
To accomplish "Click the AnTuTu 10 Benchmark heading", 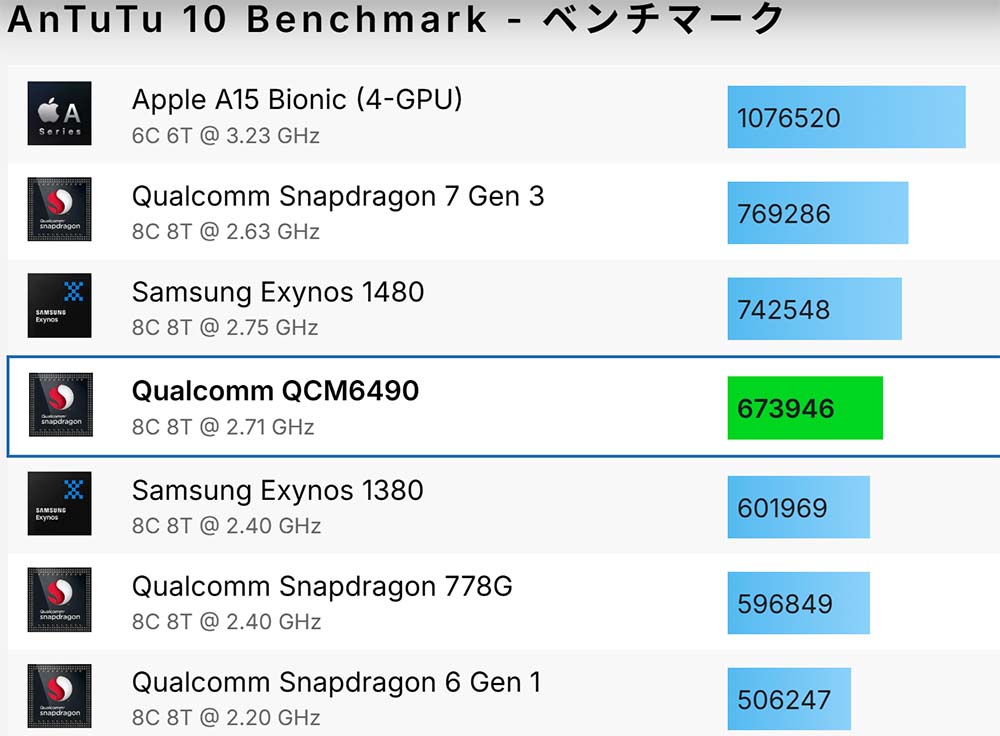I will click(396, 20).
